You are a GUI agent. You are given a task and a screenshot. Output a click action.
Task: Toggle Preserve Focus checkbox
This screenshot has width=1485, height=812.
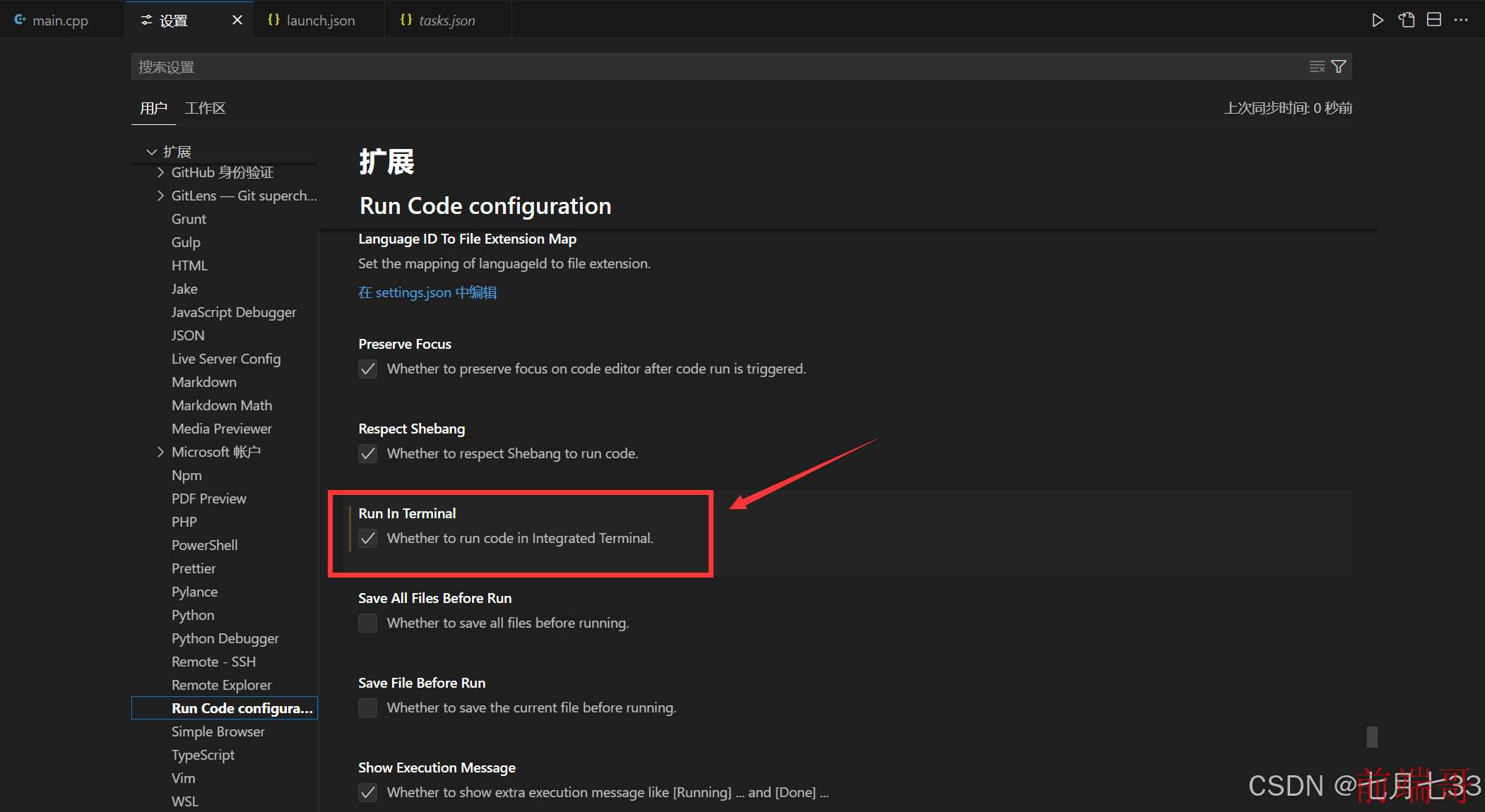click(x=368, y=369)
